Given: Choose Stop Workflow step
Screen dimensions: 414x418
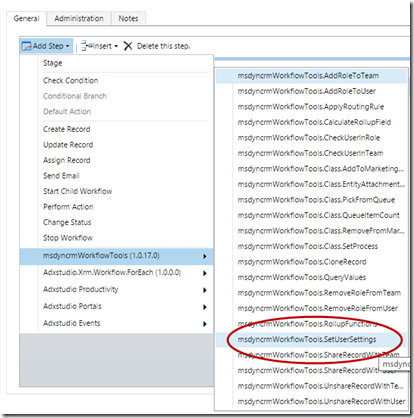Looking at the screenshot, I should pyautogui.click(x=68, y=238).
